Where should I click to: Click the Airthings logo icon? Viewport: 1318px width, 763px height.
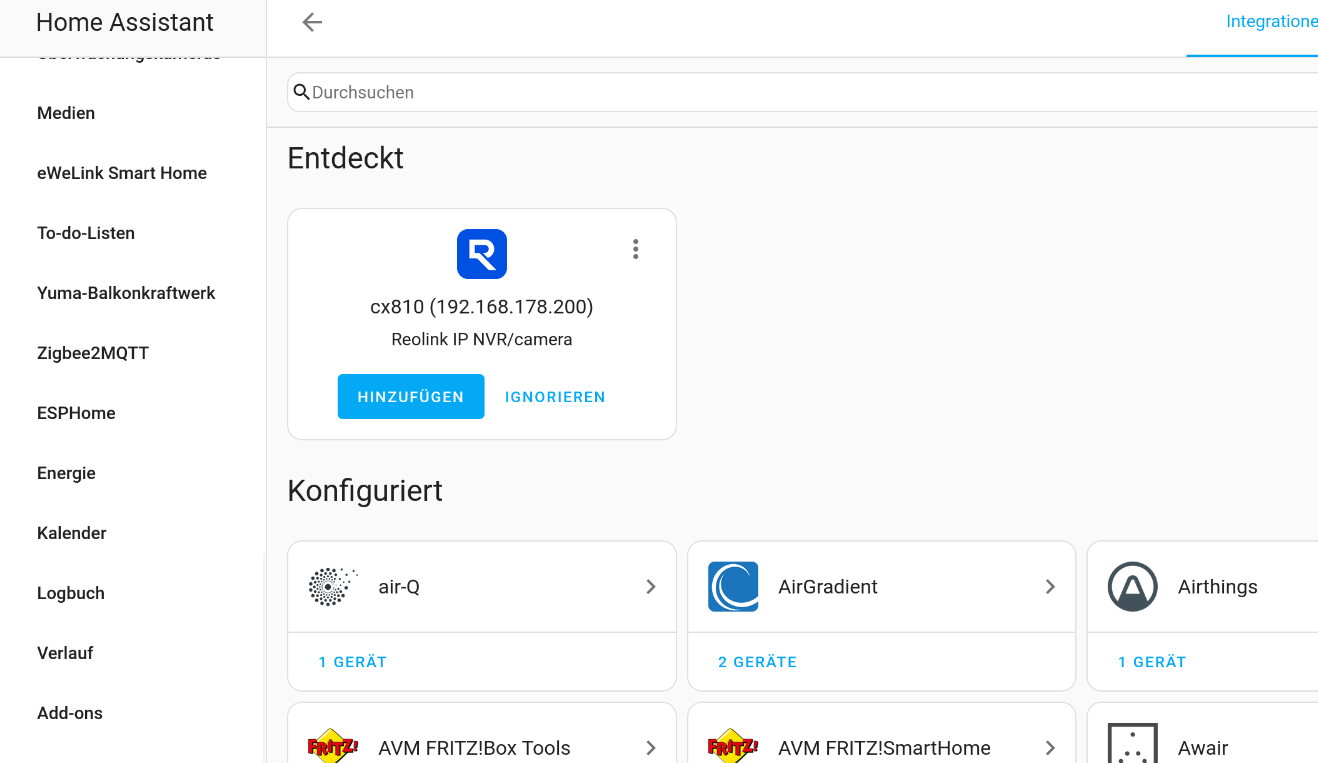[1133, 587]
